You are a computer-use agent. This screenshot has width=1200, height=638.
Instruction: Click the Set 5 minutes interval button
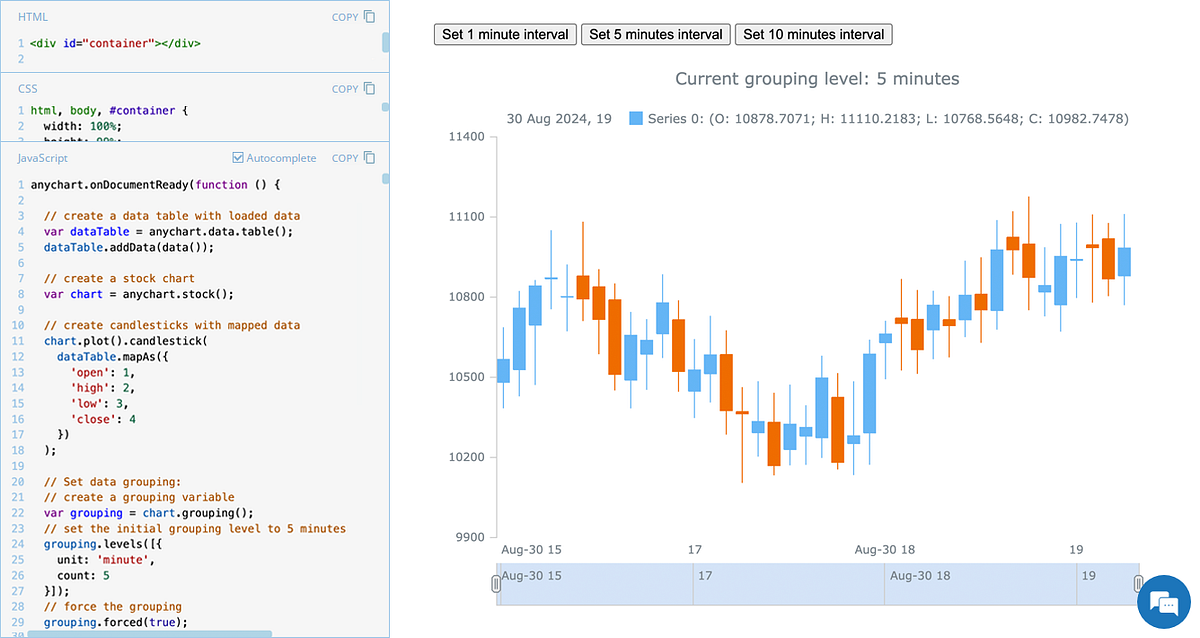point(655,34)
